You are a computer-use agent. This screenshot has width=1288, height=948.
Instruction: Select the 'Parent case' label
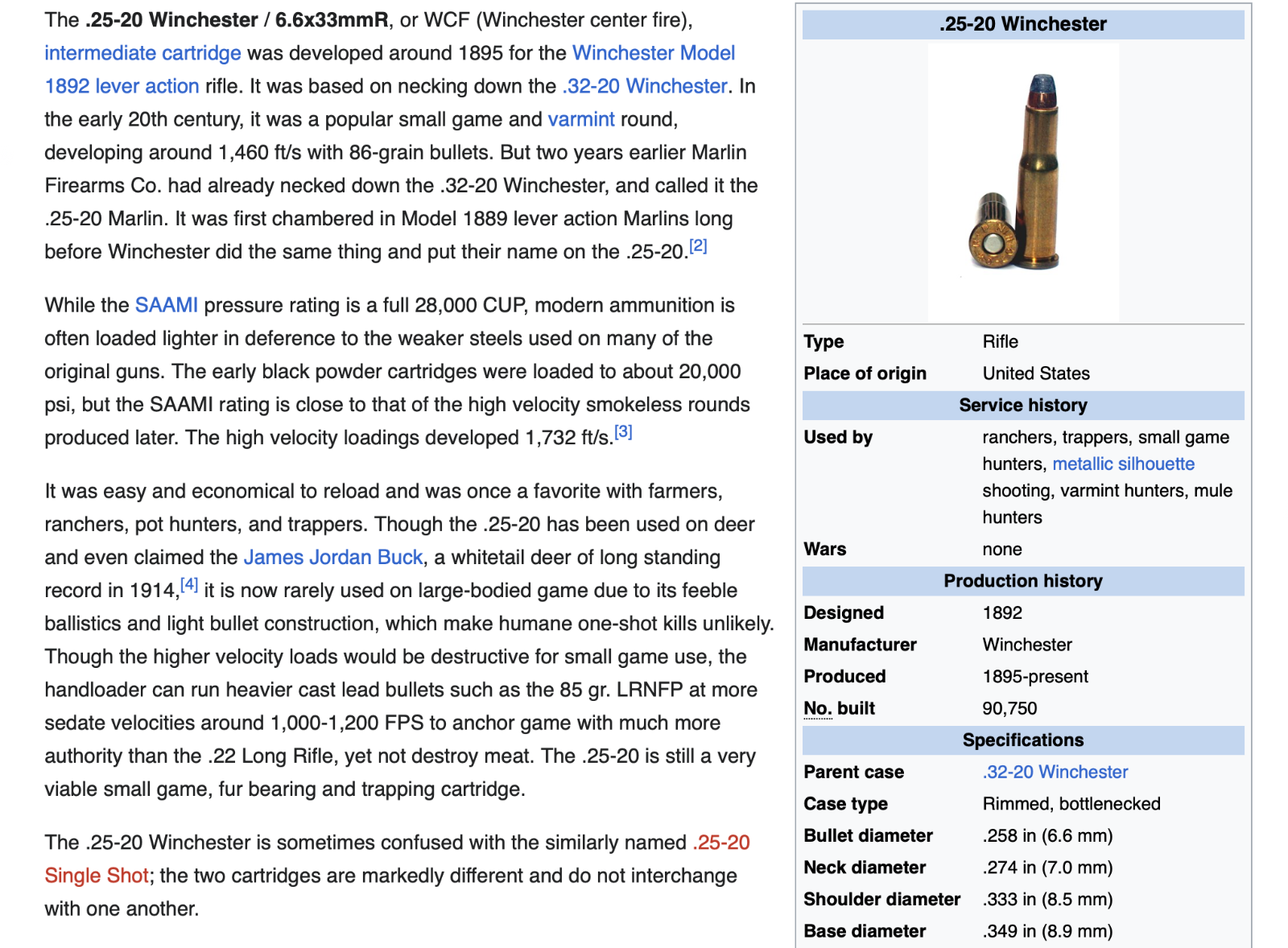point(853,772)
